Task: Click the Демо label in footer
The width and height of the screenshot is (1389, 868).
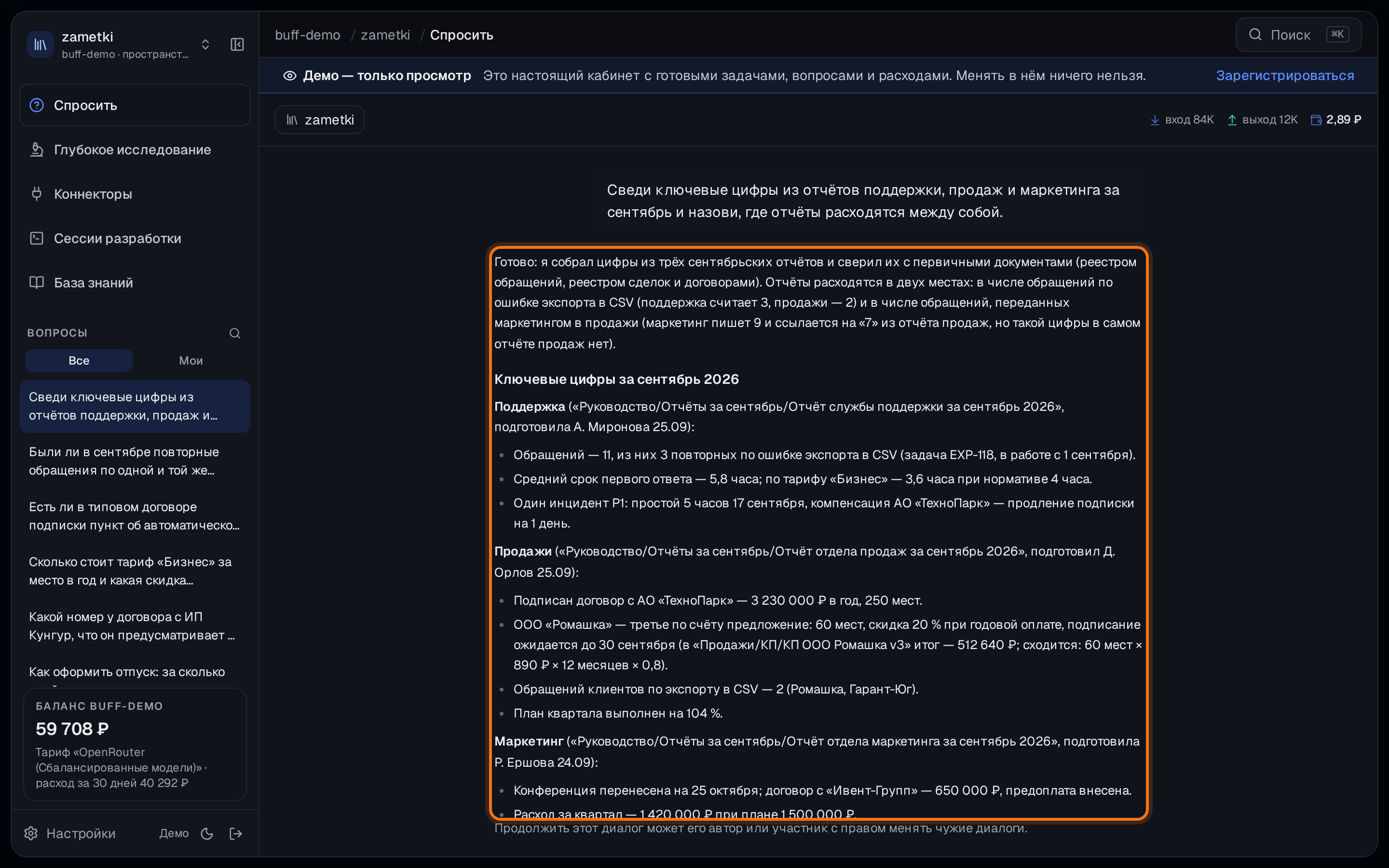Action: 174,833
